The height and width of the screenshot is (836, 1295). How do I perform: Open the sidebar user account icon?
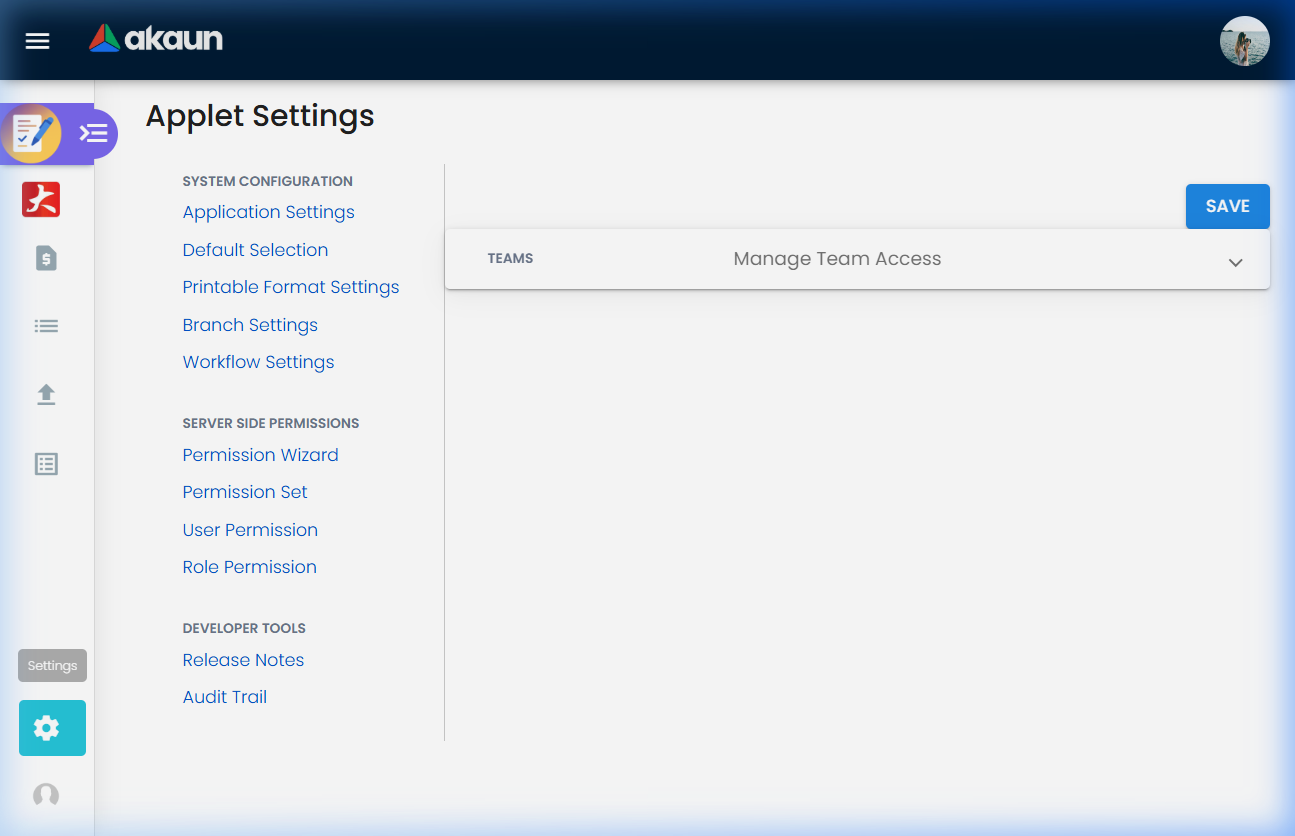pos(46,796)
